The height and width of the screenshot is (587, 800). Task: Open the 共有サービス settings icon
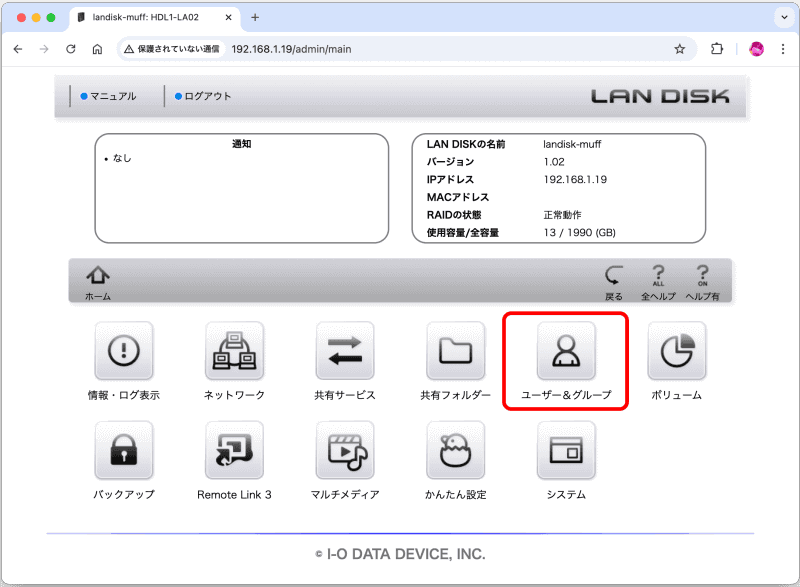pos(345,352)
